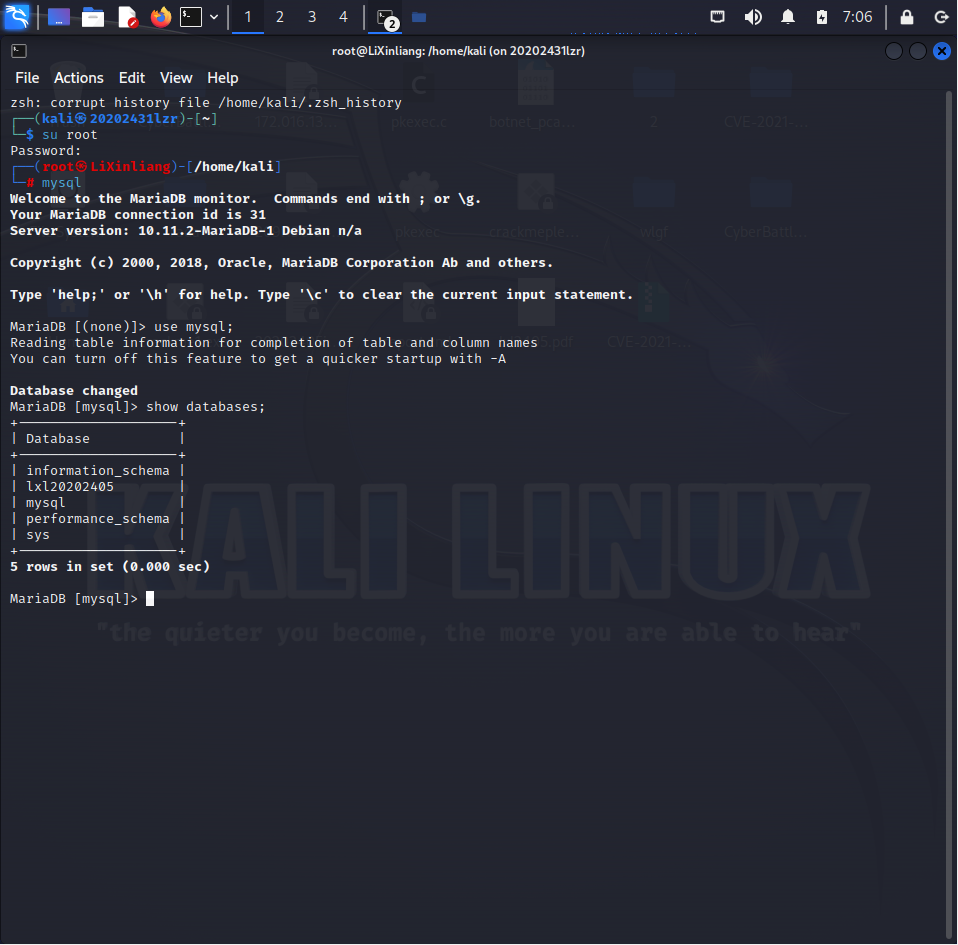Click the 'Database' column header
Screen dimensions: 958x945
tap(58, 439)
